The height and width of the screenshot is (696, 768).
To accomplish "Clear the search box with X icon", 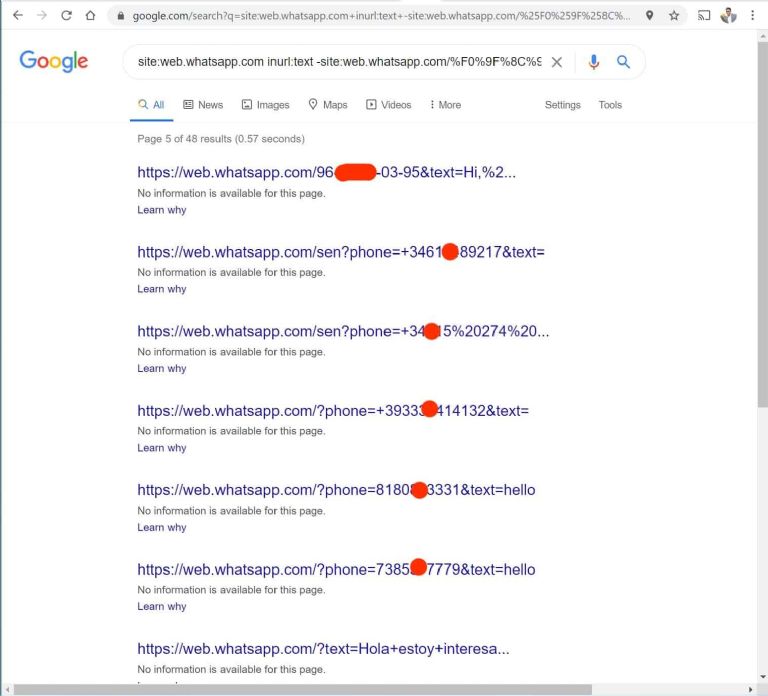I will coord(556,62).
